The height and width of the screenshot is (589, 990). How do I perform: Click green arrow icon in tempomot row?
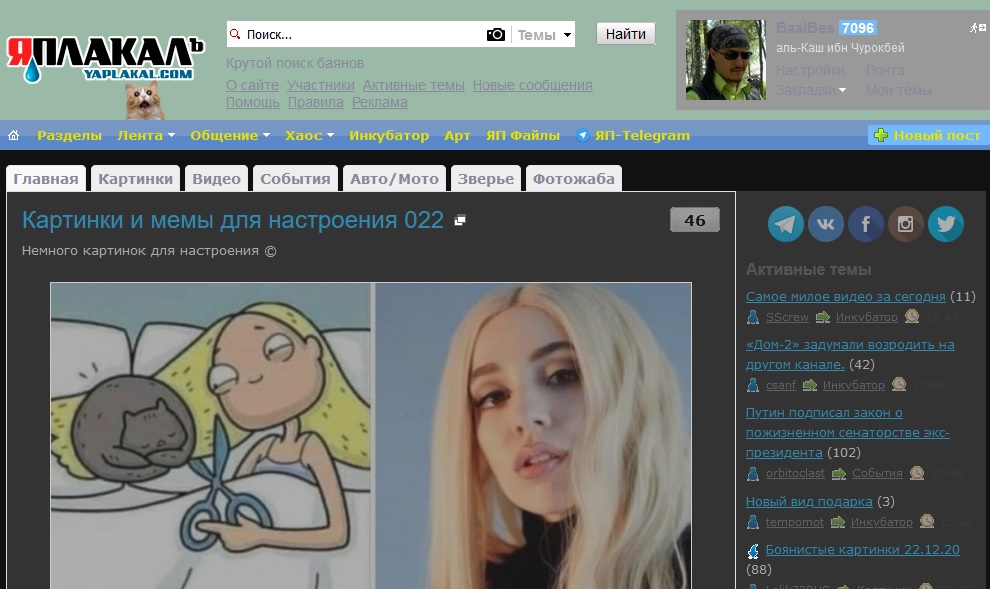[838, 522]
